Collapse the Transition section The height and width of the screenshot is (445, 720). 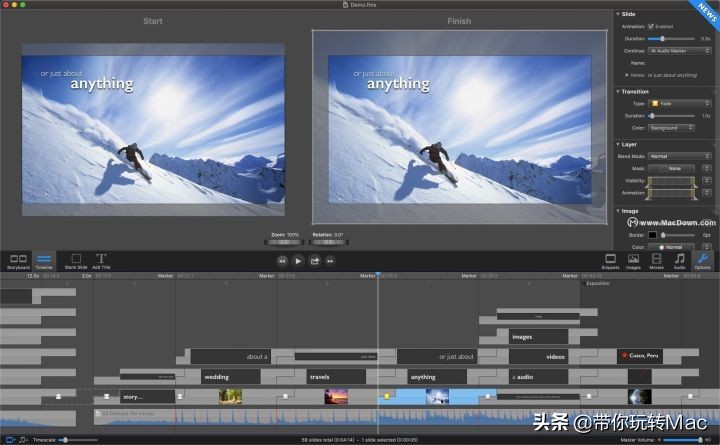click(x=618, y=91)
